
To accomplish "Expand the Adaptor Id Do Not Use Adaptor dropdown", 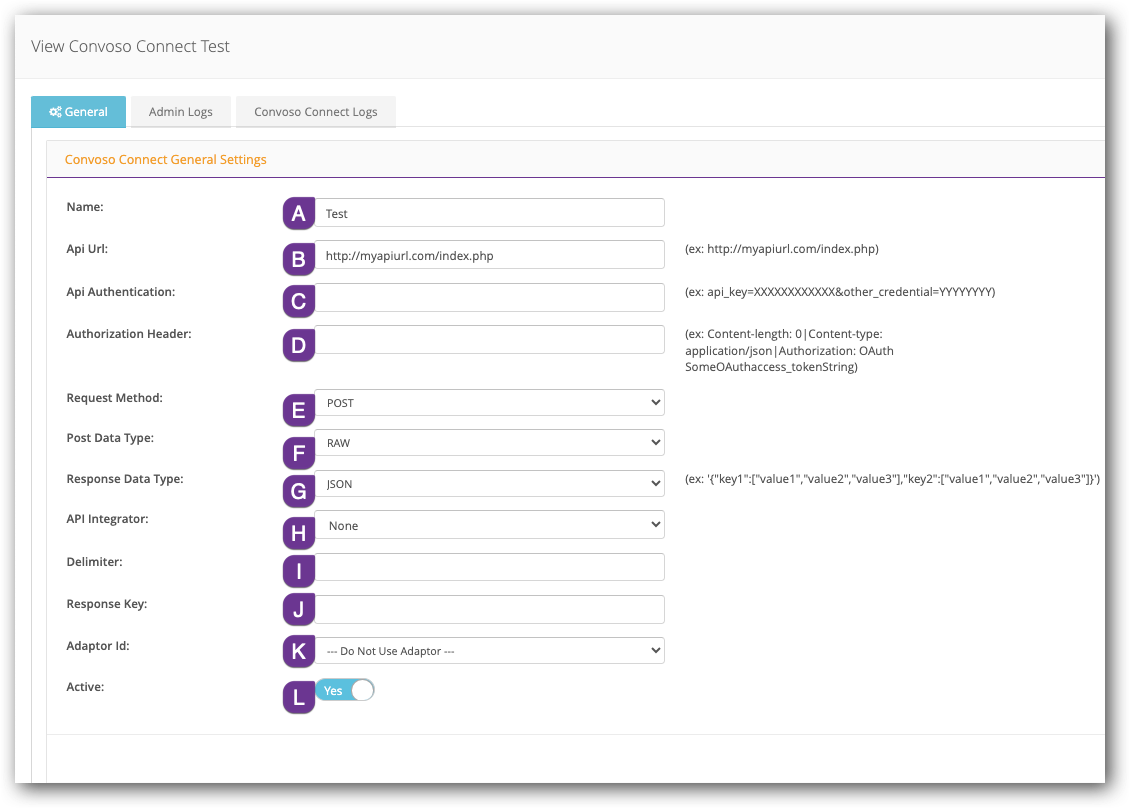I will [489, 651].
